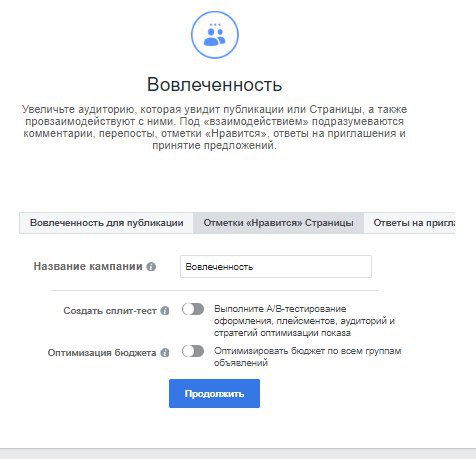The width and height of the screenshot is (476, 459).
Task: Click the Продолжить button
Action: click(x=214, y=393)
